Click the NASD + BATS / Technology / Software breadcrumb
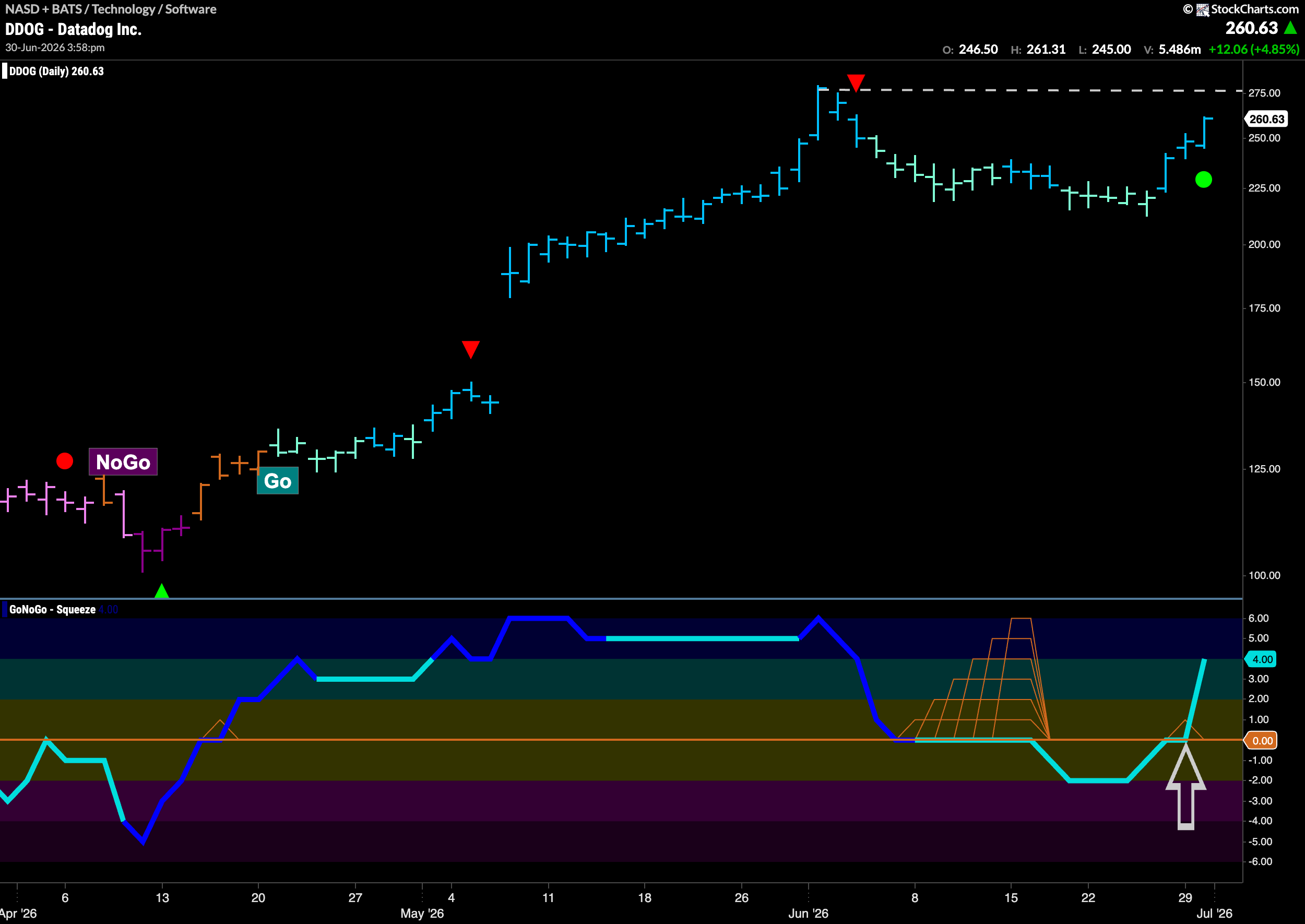This screenshot has width=1305, height=924. point(111,9)
